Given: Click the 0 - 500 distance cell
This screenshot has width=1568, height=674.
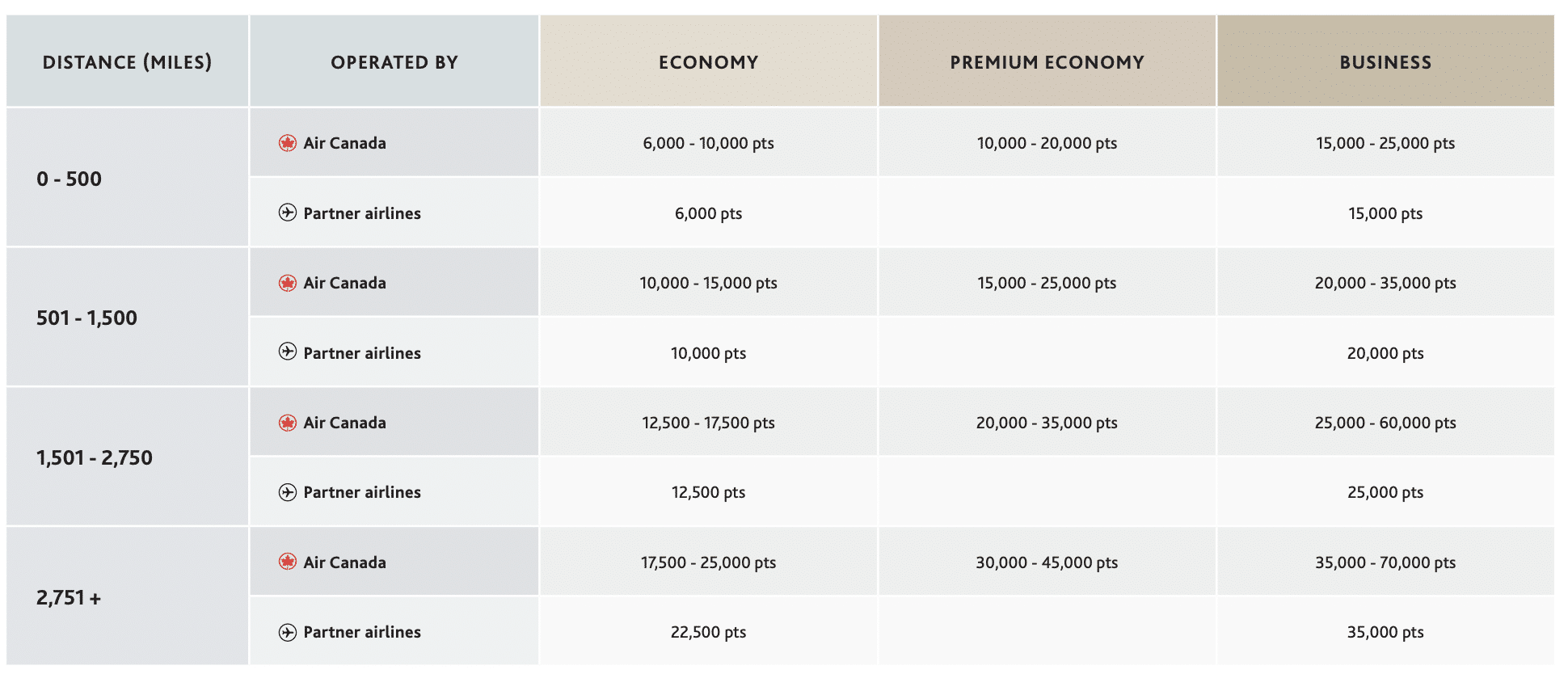Looking at the screenshot, I should click(x=70, y=179).
